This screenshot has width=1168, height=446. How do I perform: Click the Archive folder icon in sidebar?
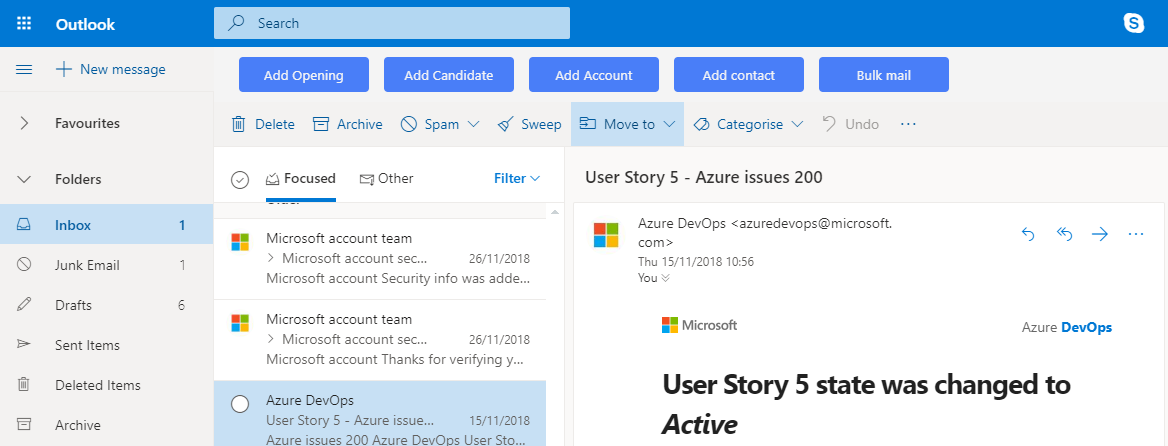tap(24, 424)
